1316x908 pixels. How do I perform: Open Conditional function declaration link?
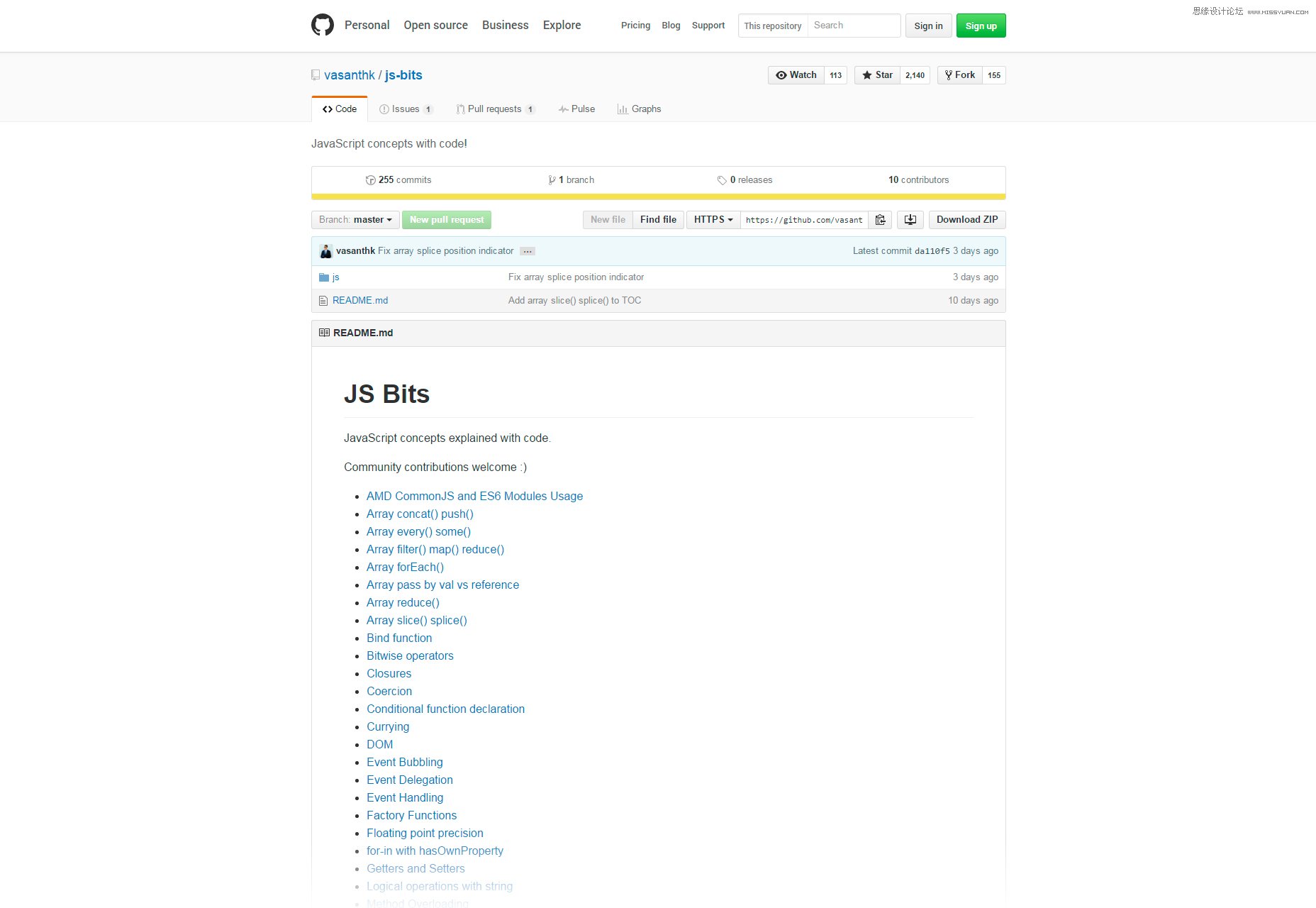446,709
